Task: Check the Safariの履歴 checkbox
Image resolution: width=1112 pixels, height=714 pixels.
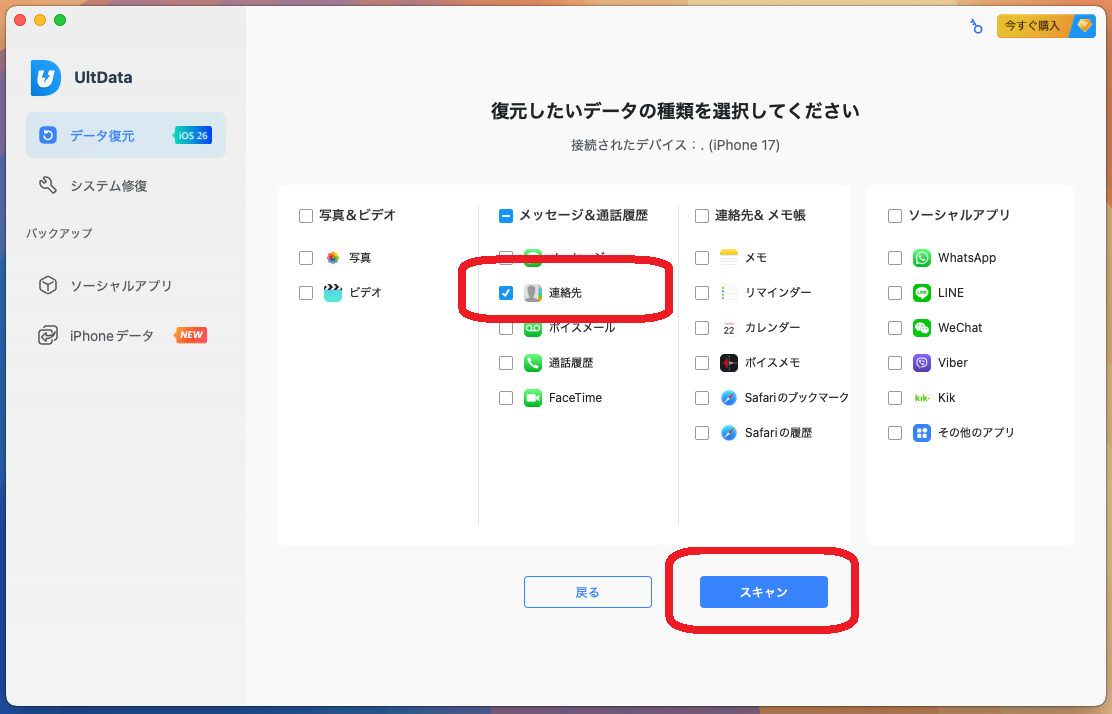Action: (x=701, y=433)
